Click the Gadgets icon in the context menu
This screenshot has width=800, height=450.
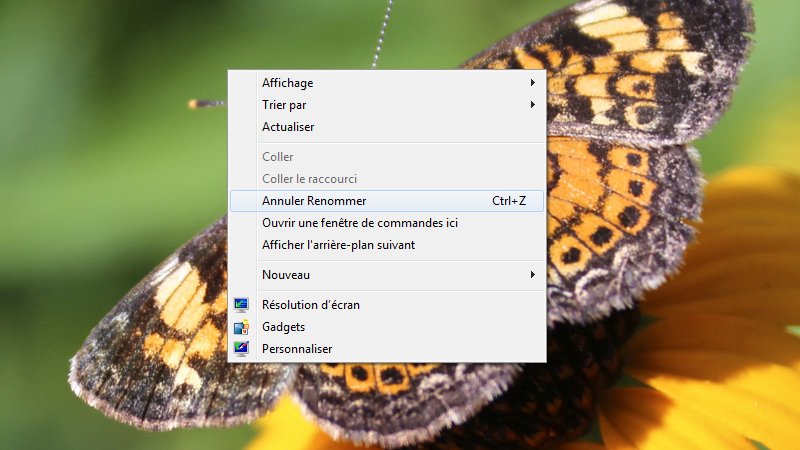tap(241, 327)
